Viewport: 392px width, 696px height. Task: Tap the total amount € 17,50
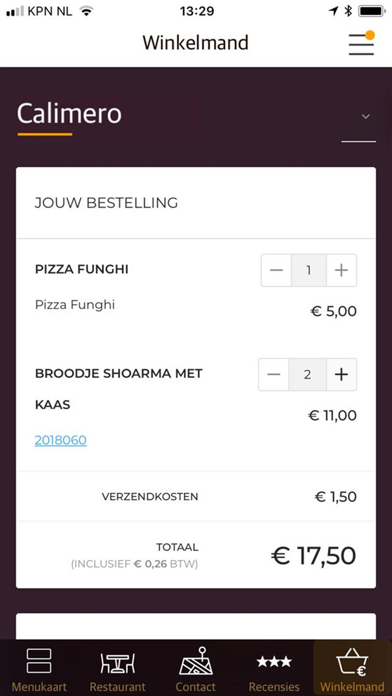pyautogui.click(x=313, y=556)
